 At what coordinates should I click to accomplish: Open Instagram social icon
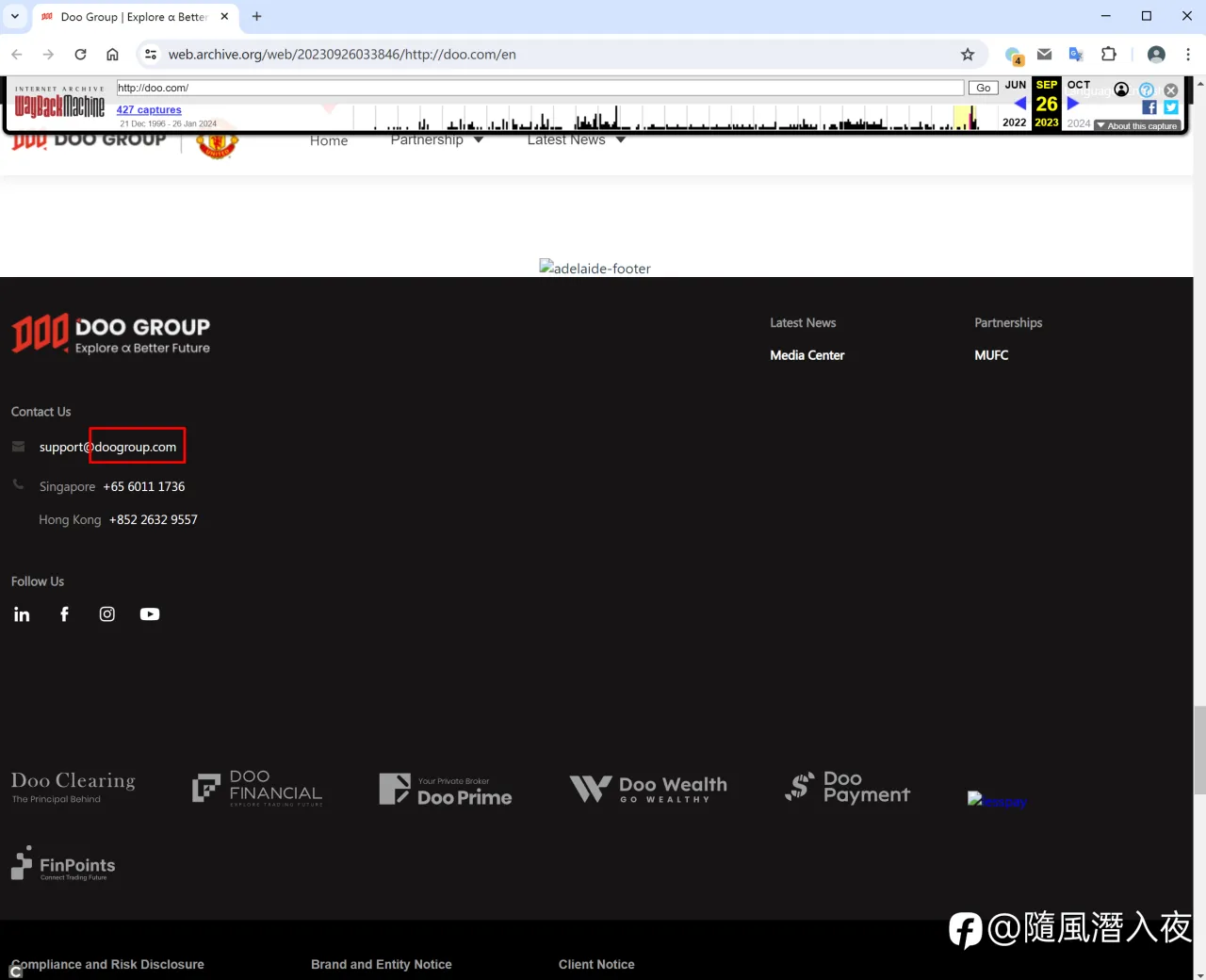point(107,614)
